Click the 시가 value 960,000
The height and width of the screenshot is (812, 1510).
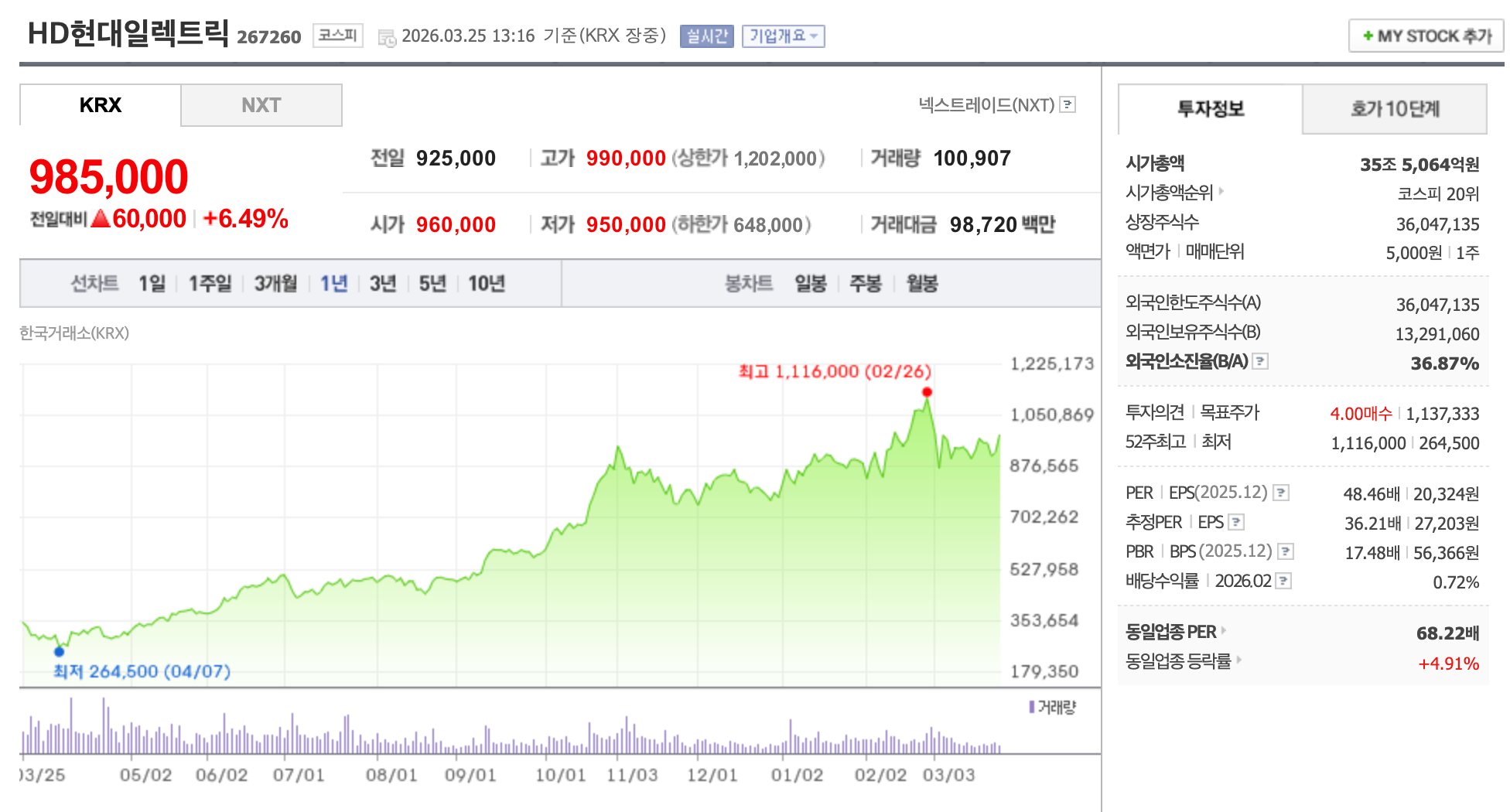pos(456,225)
